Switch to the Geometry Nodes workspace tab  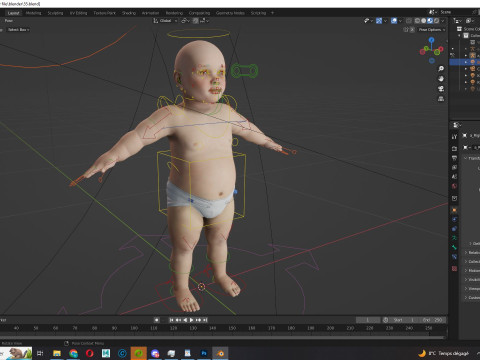pos(230,13)
